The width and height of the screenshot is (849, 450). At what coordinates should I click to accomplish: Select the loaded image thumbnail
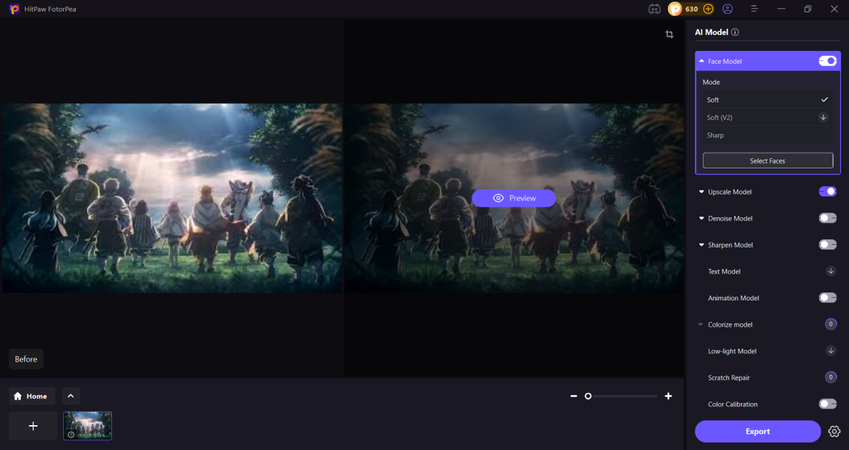click(88, 426)
